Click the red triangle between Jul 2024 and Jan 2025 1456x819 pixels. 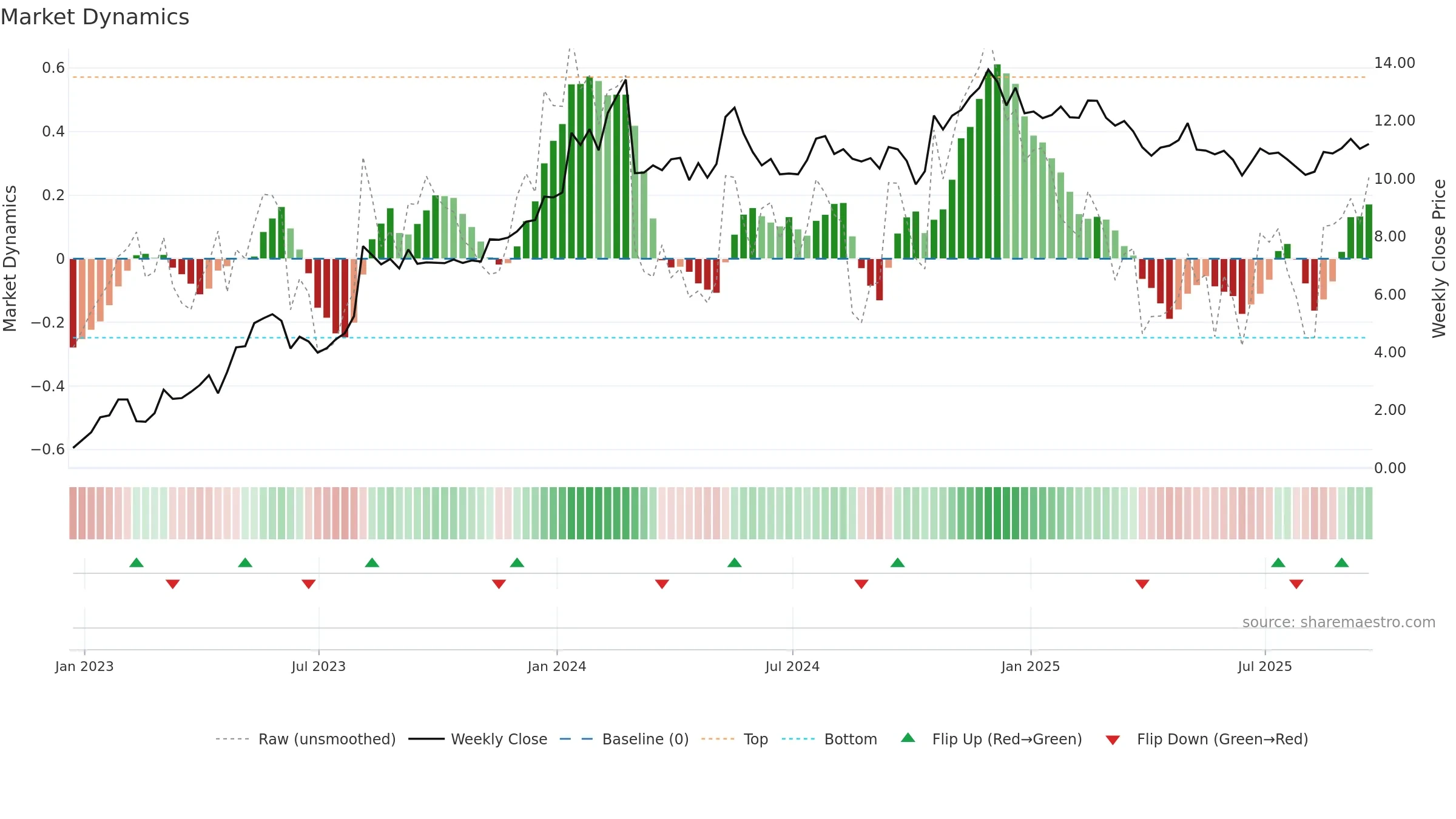point(861,584)
